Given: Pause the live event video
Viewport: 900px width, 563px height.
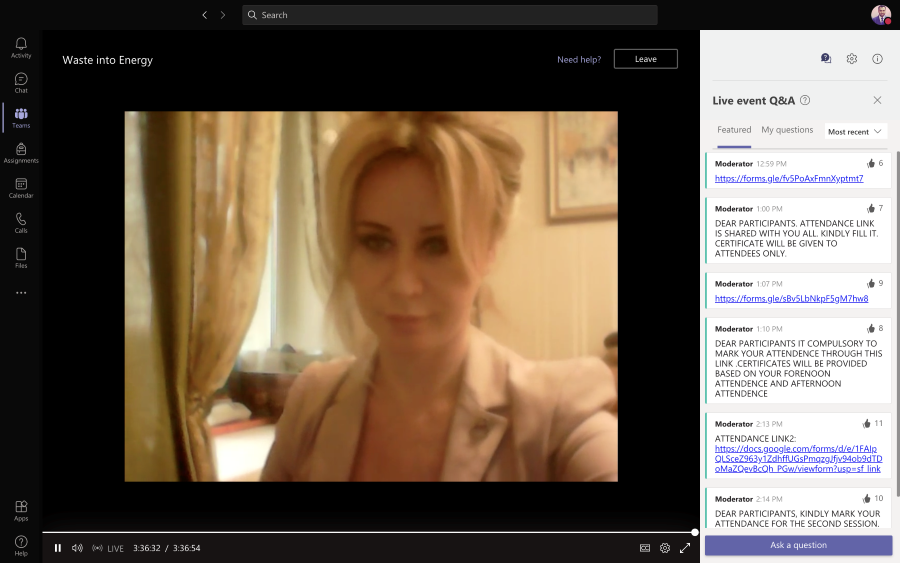Looking at the screenshot, I should tap(58, 548).
